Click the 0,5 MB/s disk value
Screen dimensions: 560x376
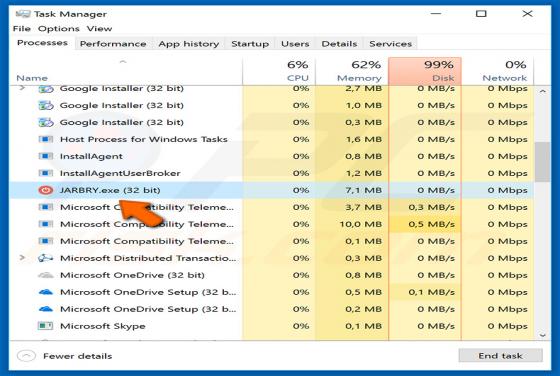click(431, 224)
